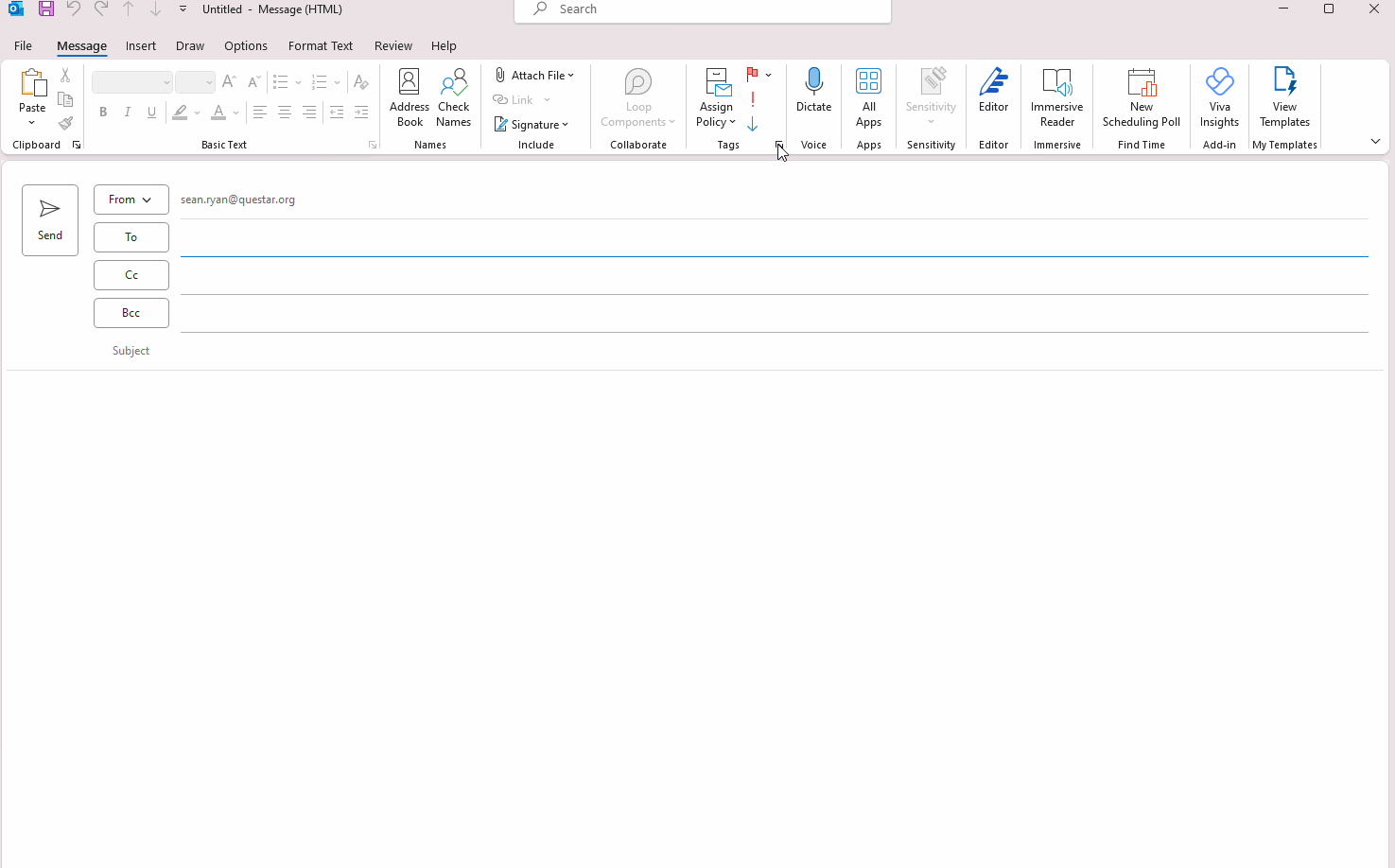Click the Check Names icon

(x=453, y=97)
